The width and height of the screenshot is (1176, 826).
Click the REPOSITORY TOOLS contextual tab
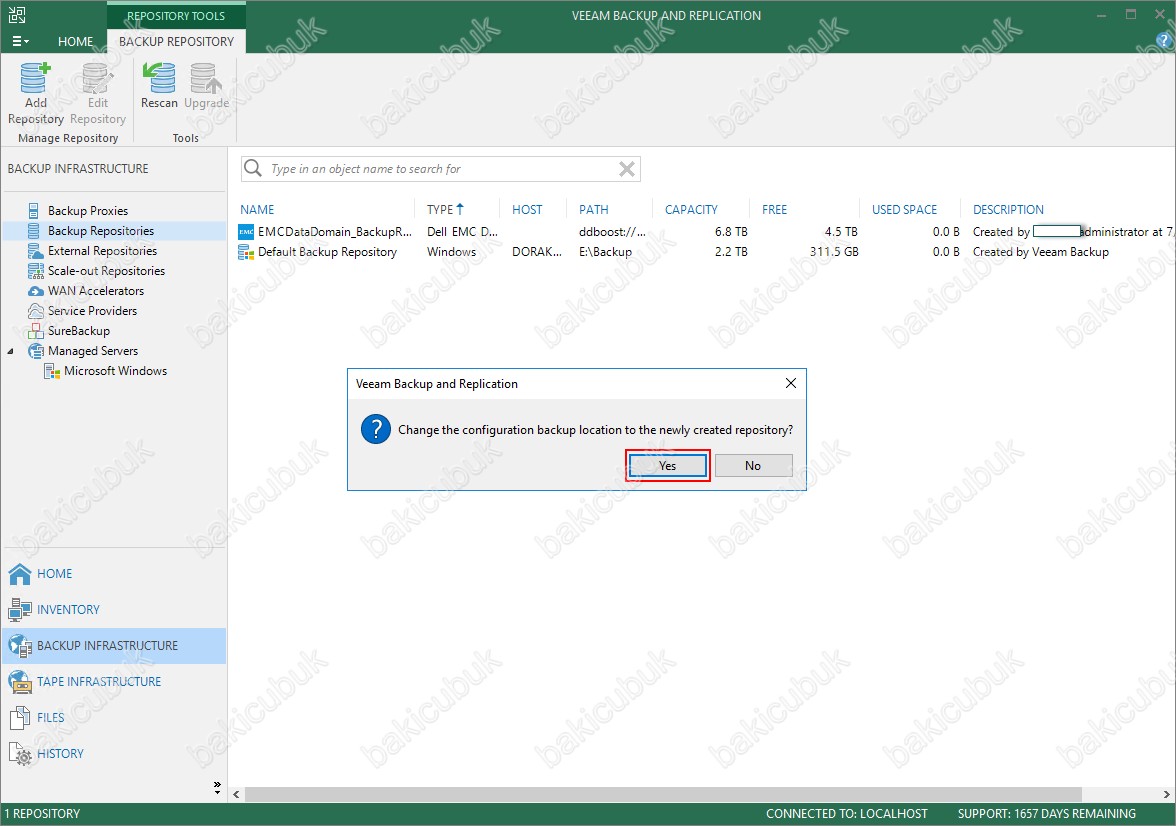click(x=176, y=15)
